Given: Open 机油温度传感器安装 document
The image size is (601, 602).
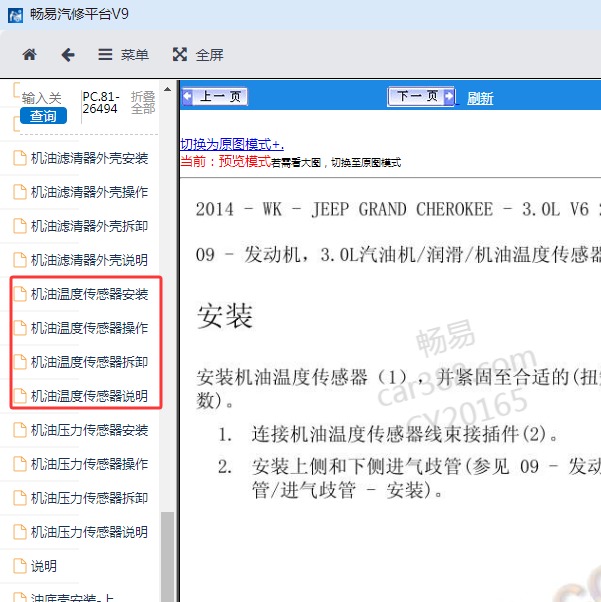Looking at the screenshot, I should 89,294.
